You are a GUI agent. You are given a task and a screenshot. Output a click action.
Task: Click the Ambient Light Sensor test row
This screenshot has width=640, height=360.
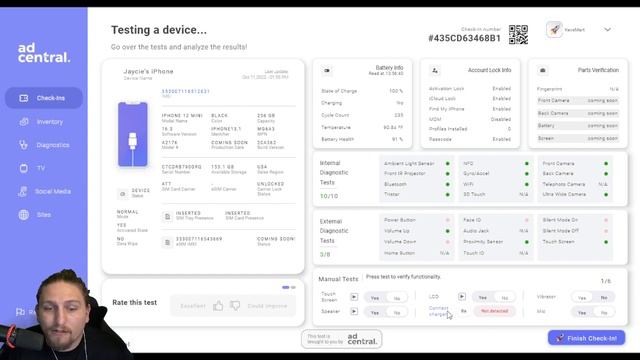coord(417,163)
